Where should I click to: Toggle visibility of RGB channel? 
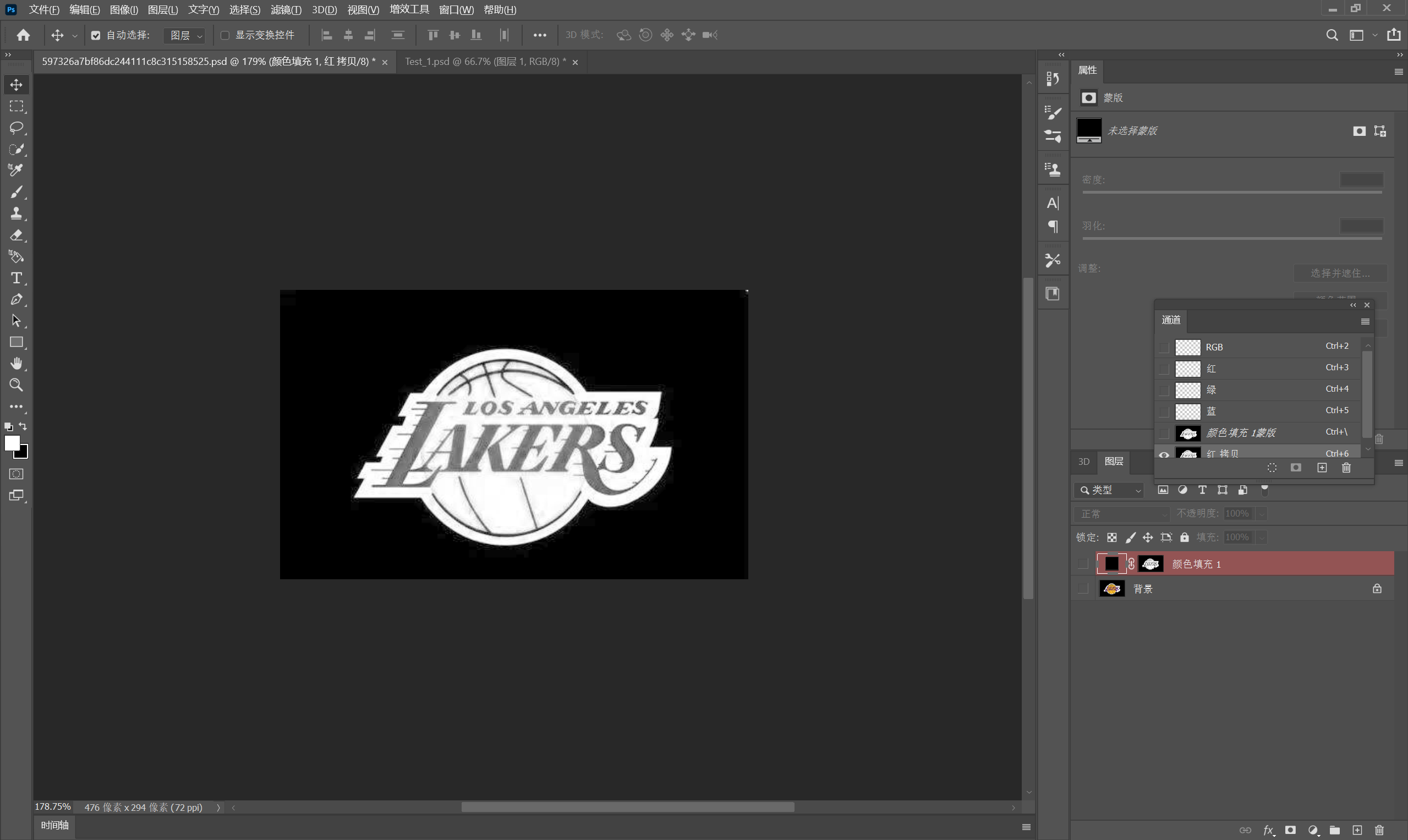[x=1163, y=347]
